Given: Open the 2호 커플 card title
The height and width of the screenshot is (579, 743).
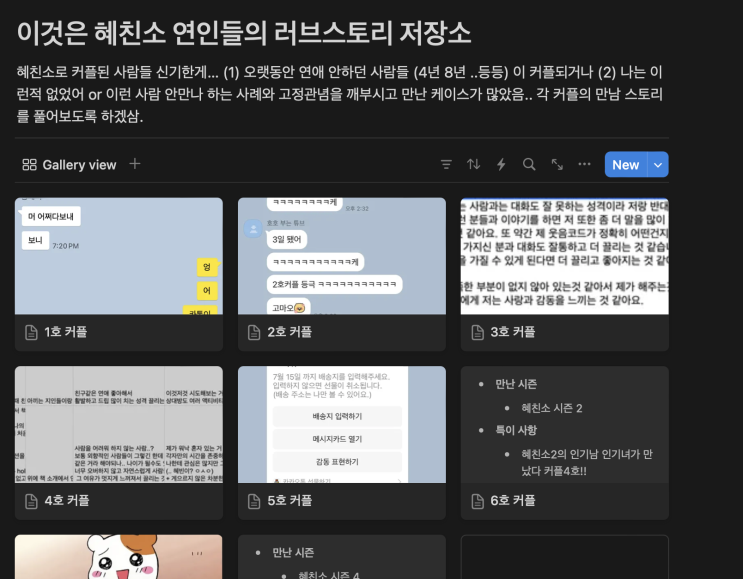Looking at the screenshot, I should tap(290, 332).
